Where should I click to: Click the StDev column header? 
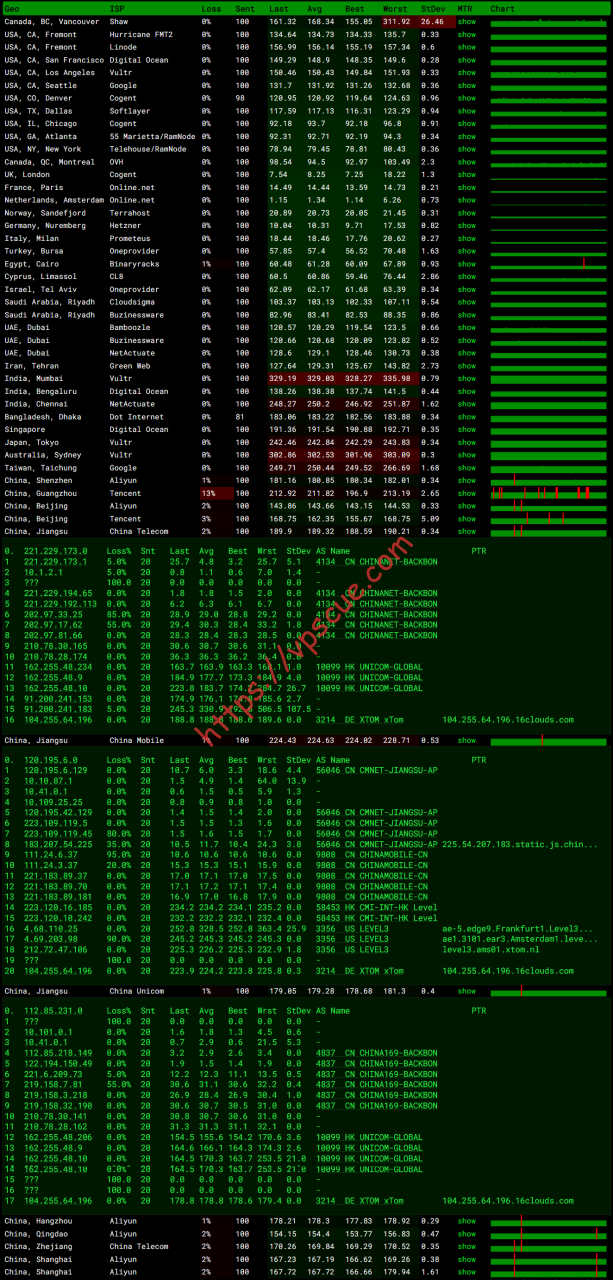click(x=433, y=8)
